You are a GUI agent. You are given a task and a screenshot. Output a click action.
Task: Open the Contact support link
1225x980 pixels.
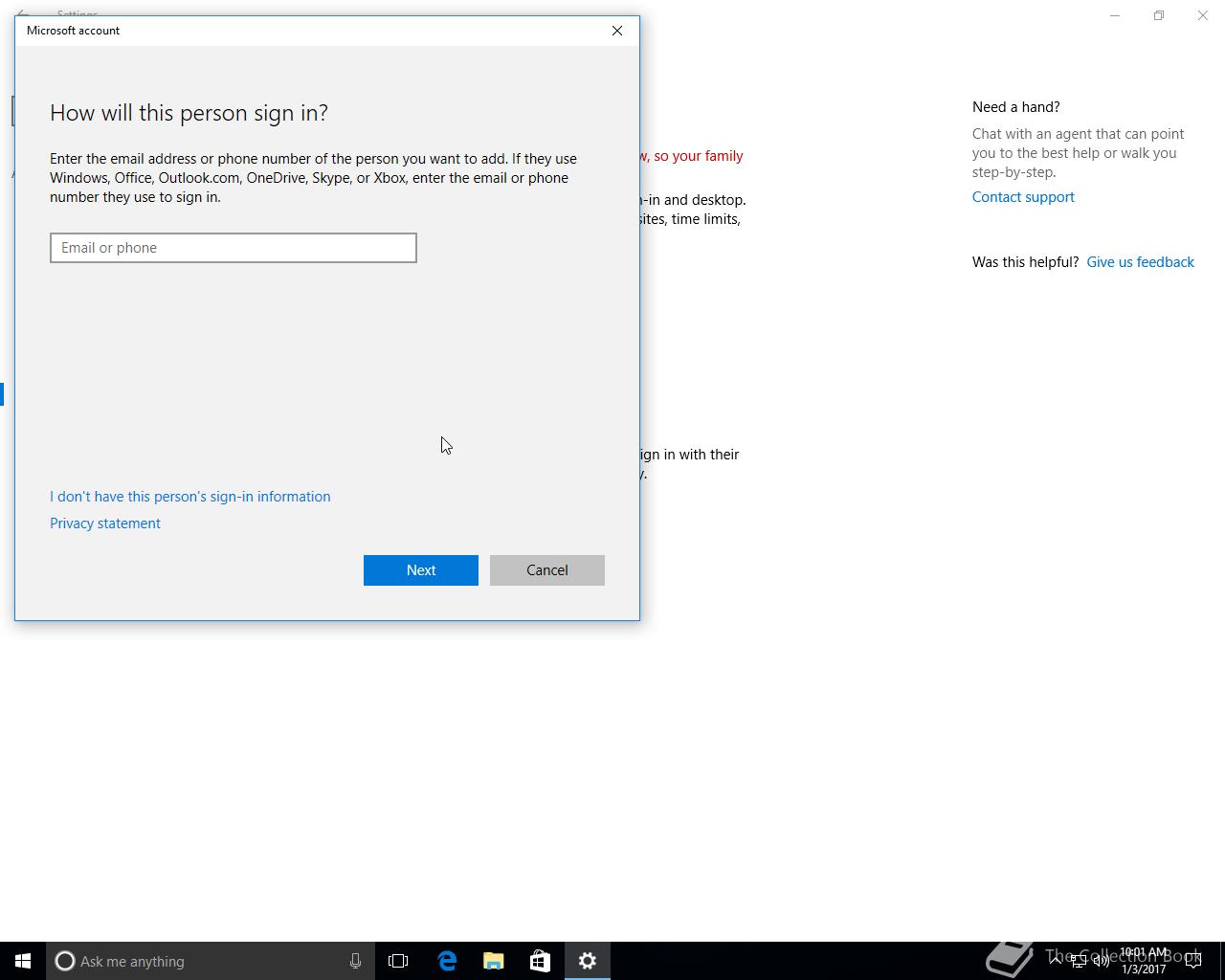[1023, 197]
